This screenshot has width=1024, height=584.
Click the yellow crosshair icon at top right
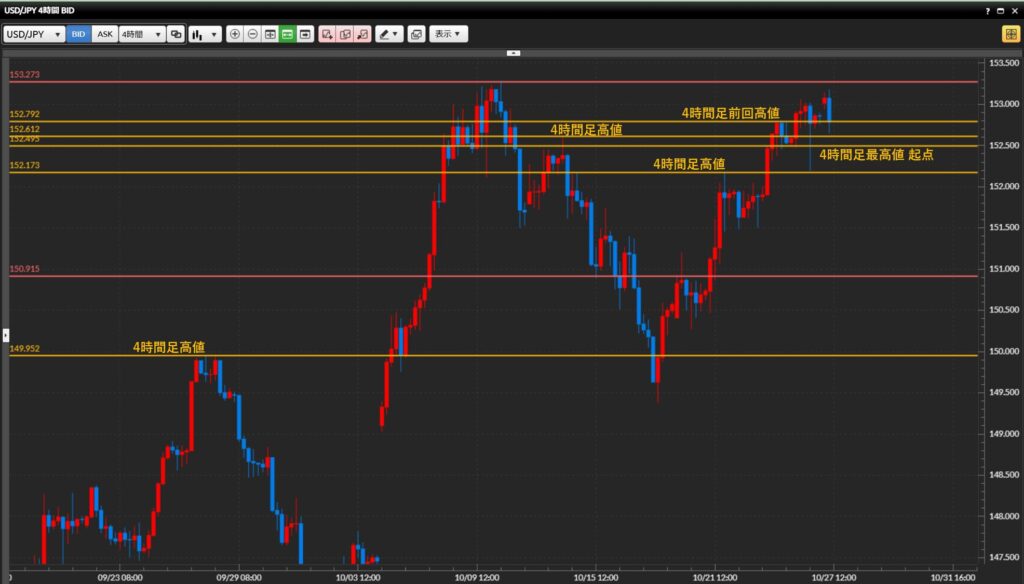pyautogui.click(x=1011, y=34)
